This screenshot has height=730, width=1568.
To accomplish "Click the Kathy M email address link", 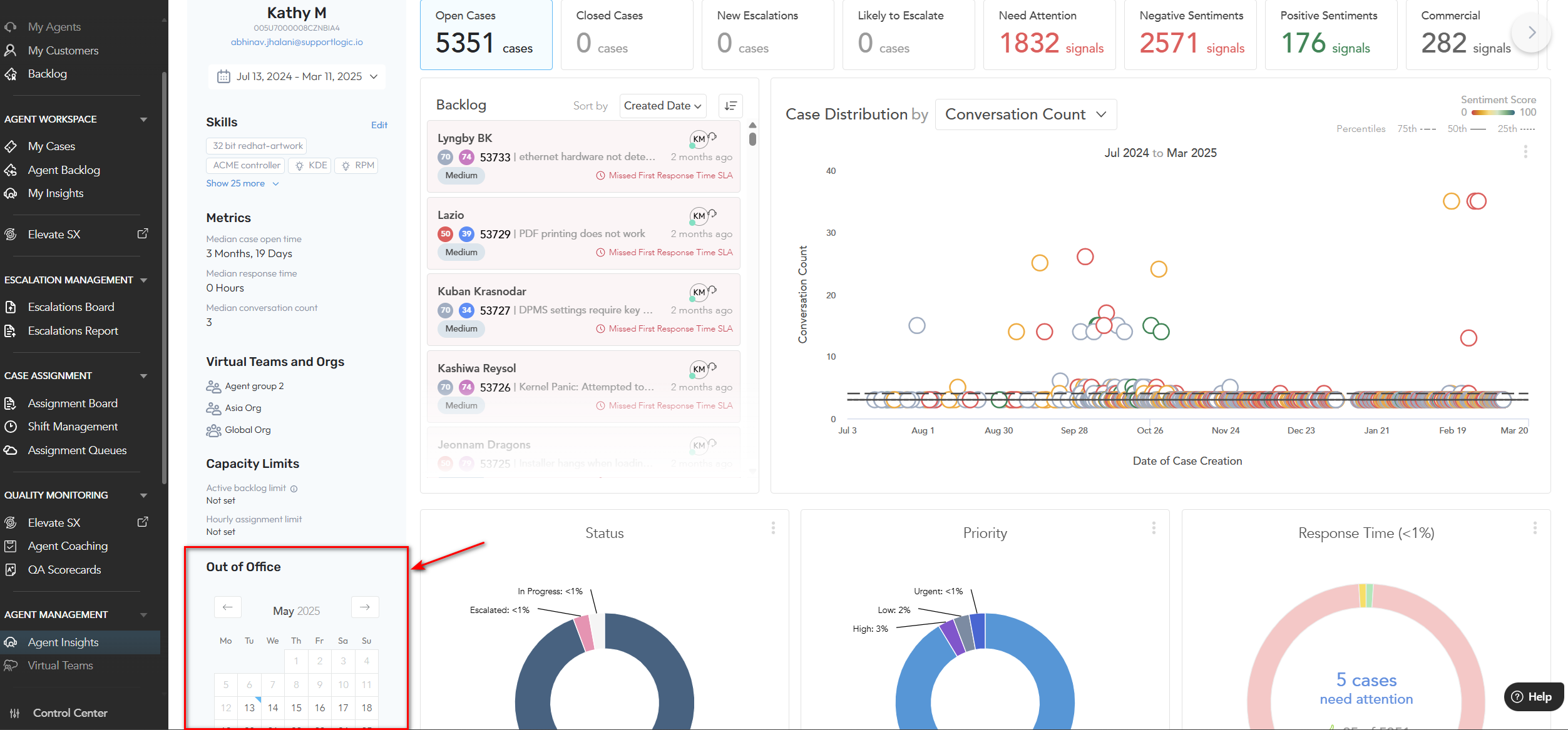I will [x=297, y=42].
